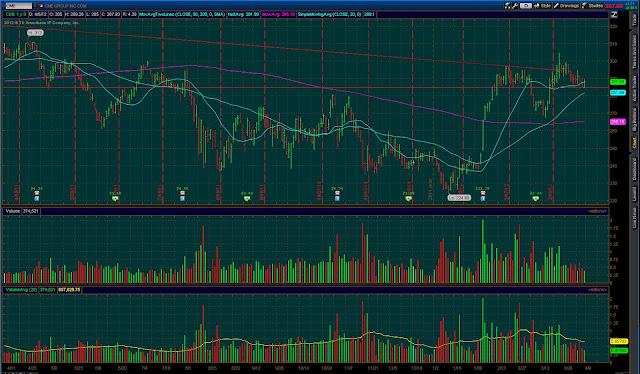Click the symbol entry field

18,6
